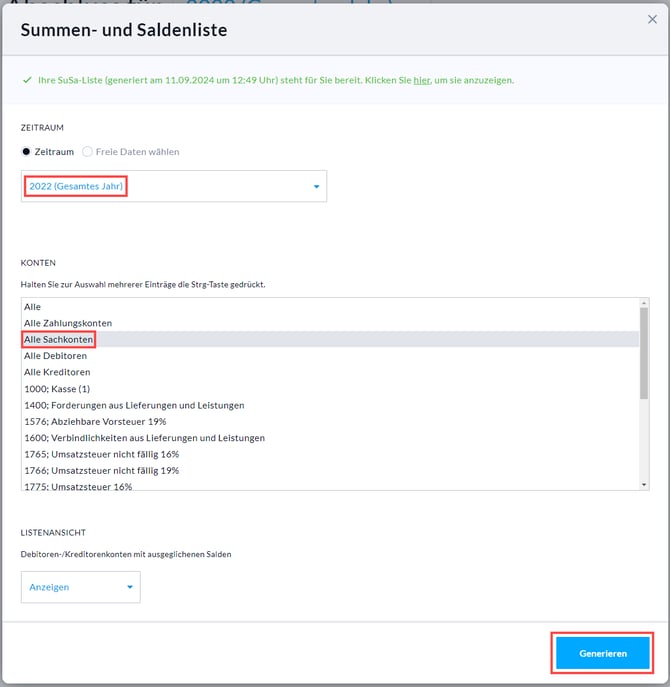
Task: Select 'Alle Zahlungskonten' entry
Action: pos(68,323)
